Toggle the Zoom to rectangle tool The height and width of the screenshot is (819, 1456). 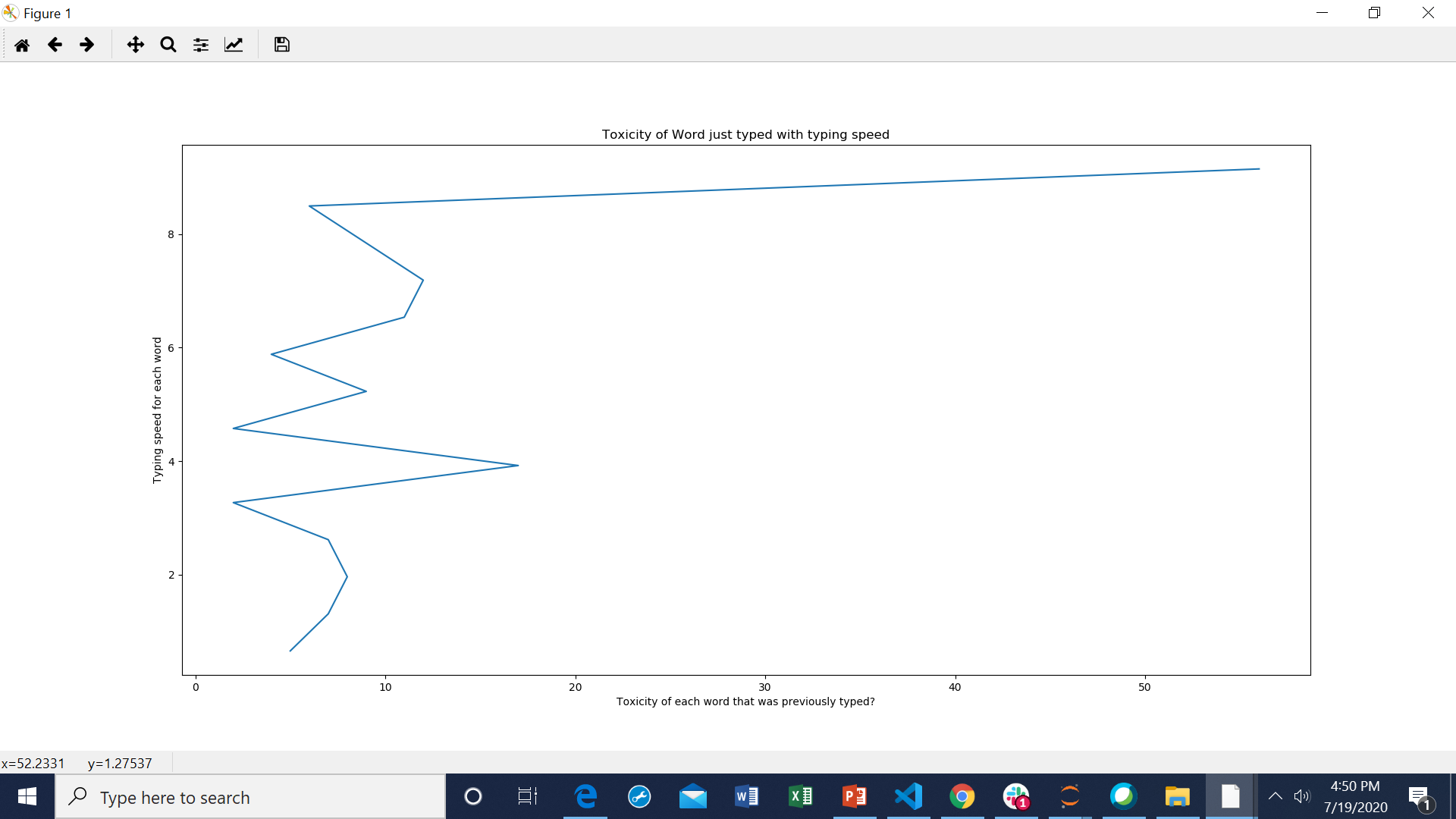[x=168, y=45]
